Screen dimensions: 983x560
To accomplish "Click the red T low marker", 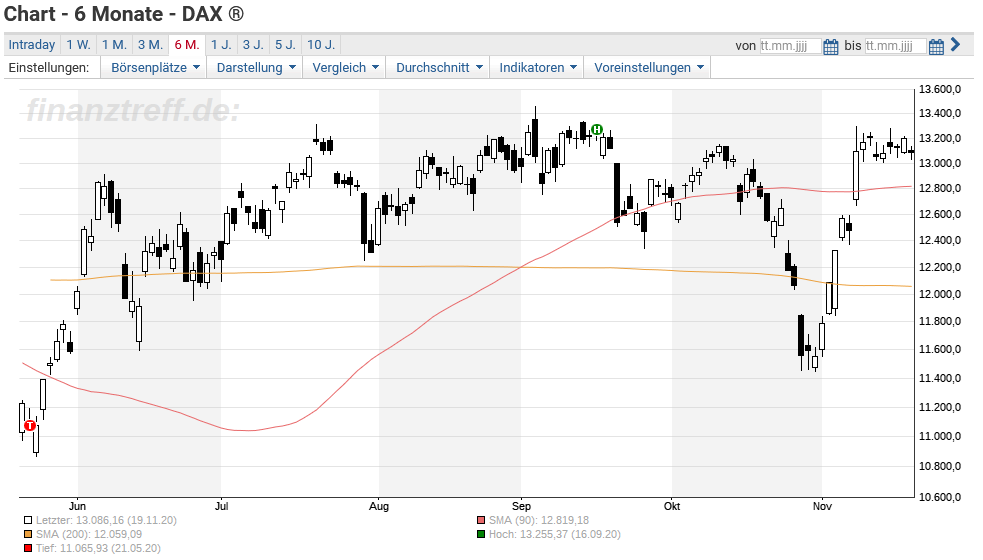I will pos(29,426).
